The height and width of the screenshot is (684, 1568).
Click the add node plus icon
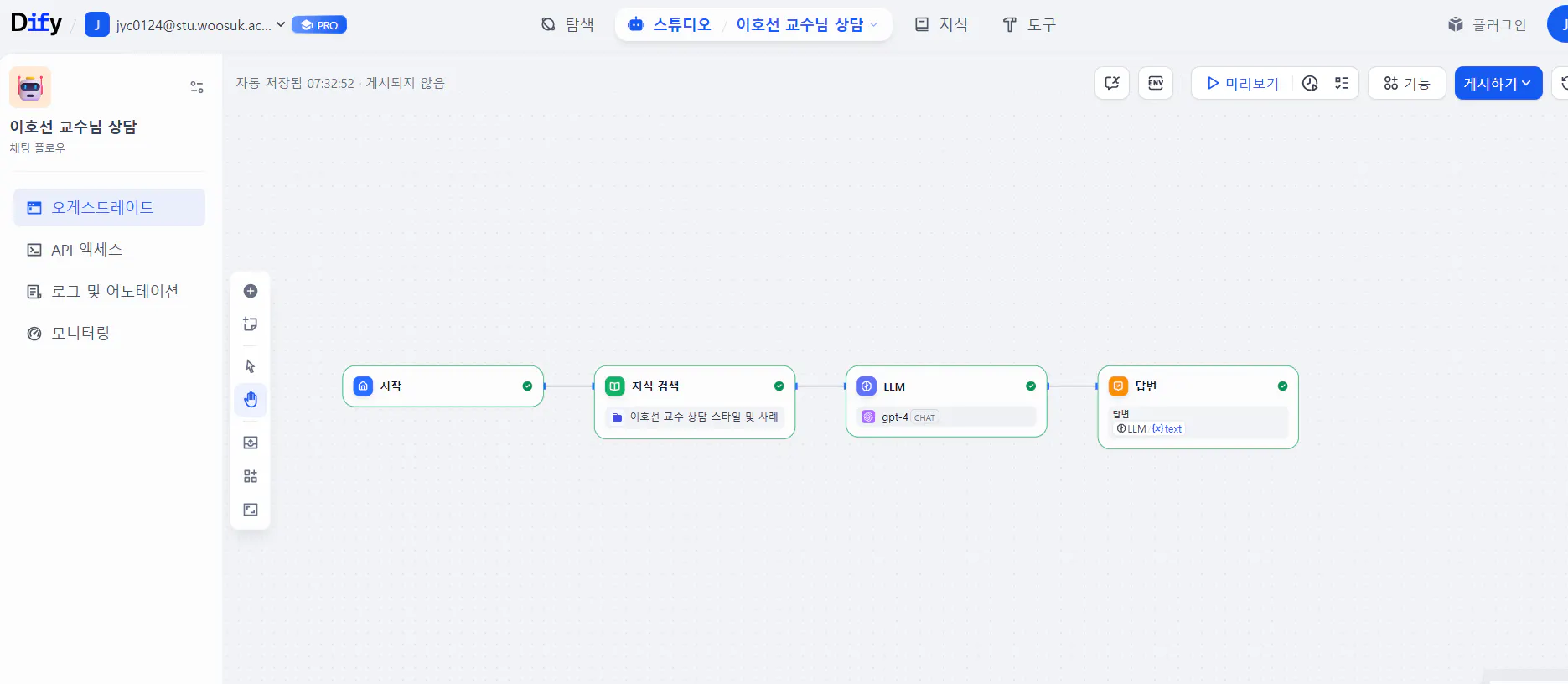tap(251, 291)
